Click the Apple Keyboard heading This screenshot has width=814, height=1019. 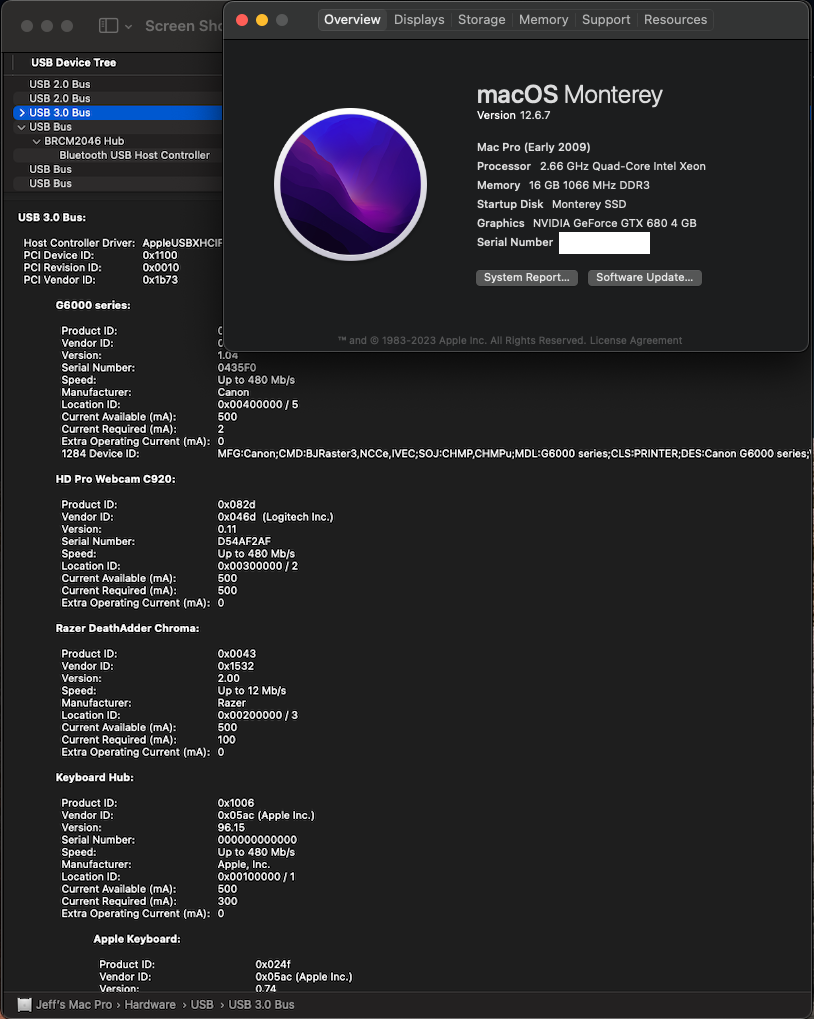(136, 939)
